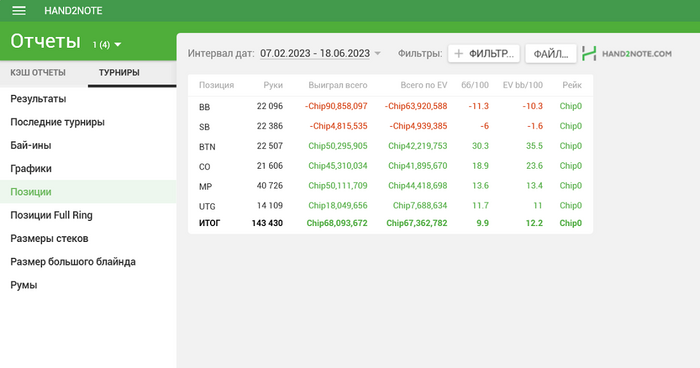Sort by the Выиграл всего column header

click(x=338, y=85)
